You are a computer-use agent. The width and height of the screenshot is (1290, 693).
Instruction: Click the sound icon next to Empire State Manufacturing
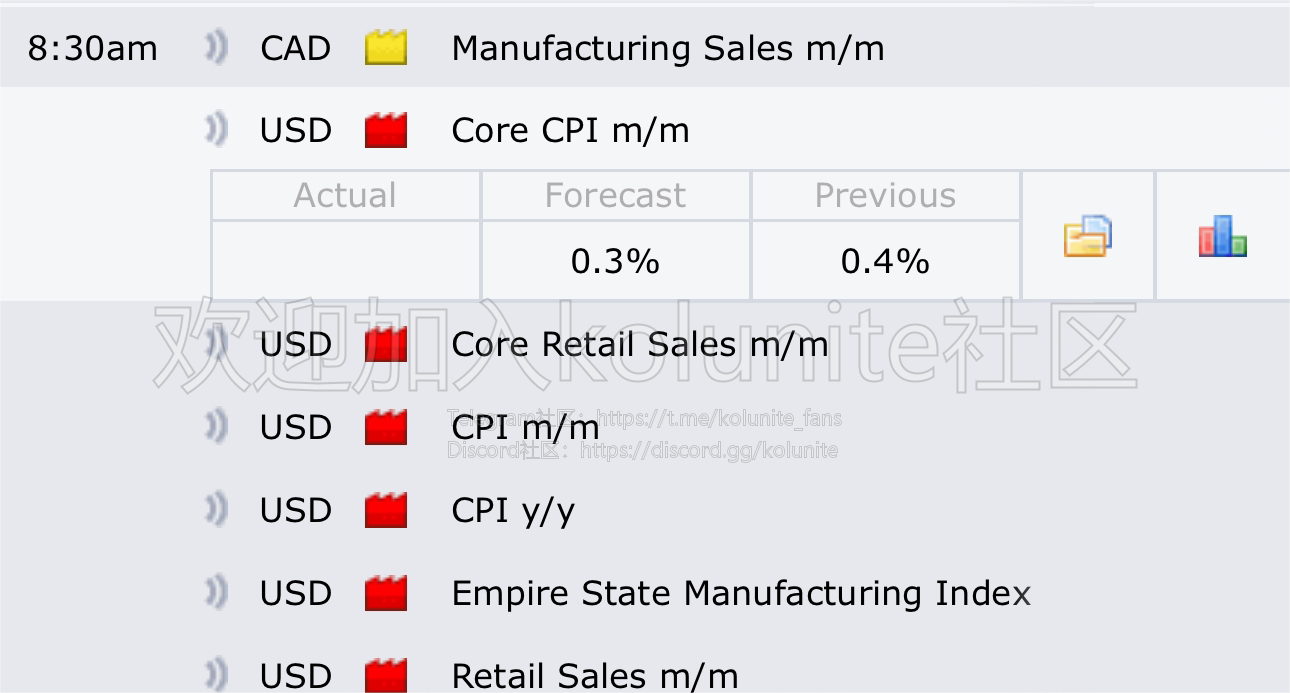pyautogui.click(x=217, y=593)
